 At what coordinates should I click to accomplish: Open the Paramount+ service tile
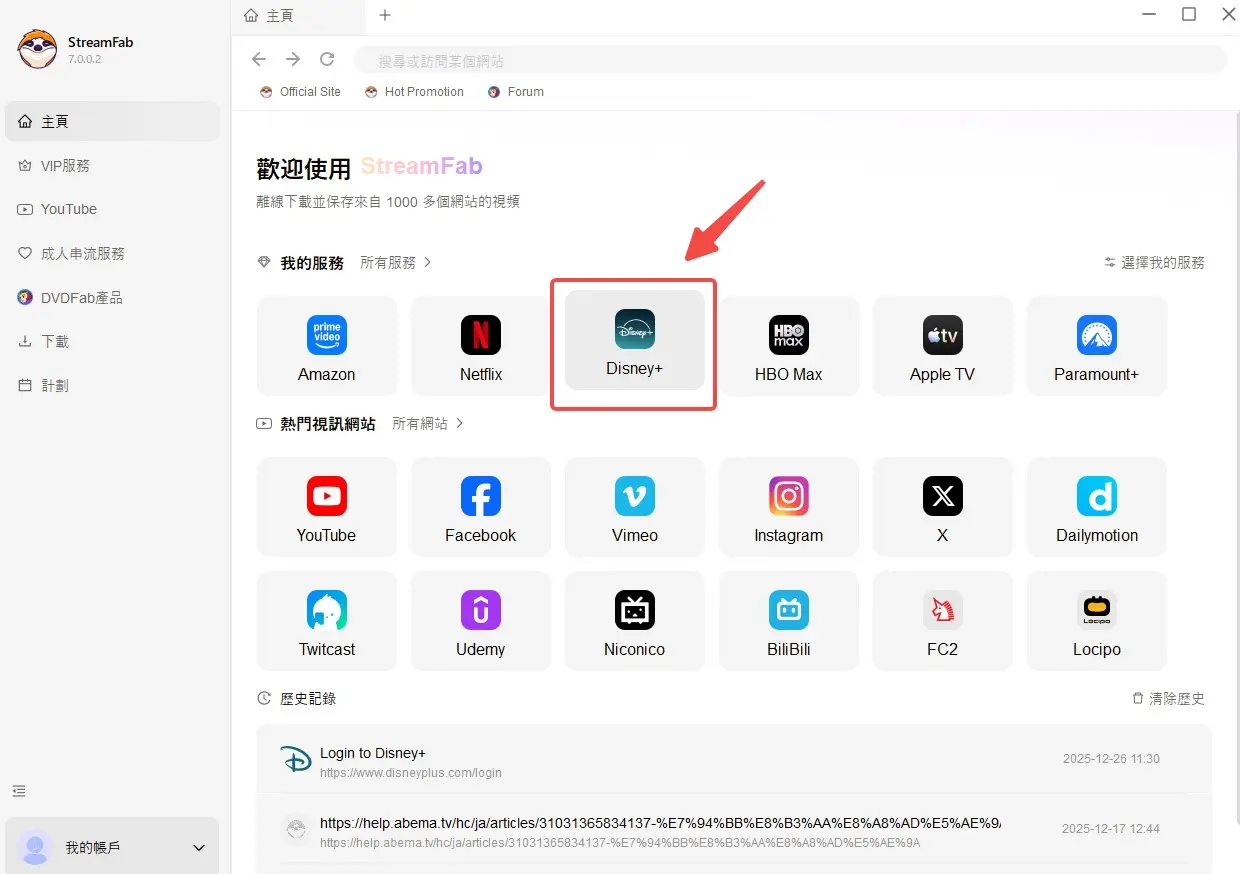point(1097,346)
